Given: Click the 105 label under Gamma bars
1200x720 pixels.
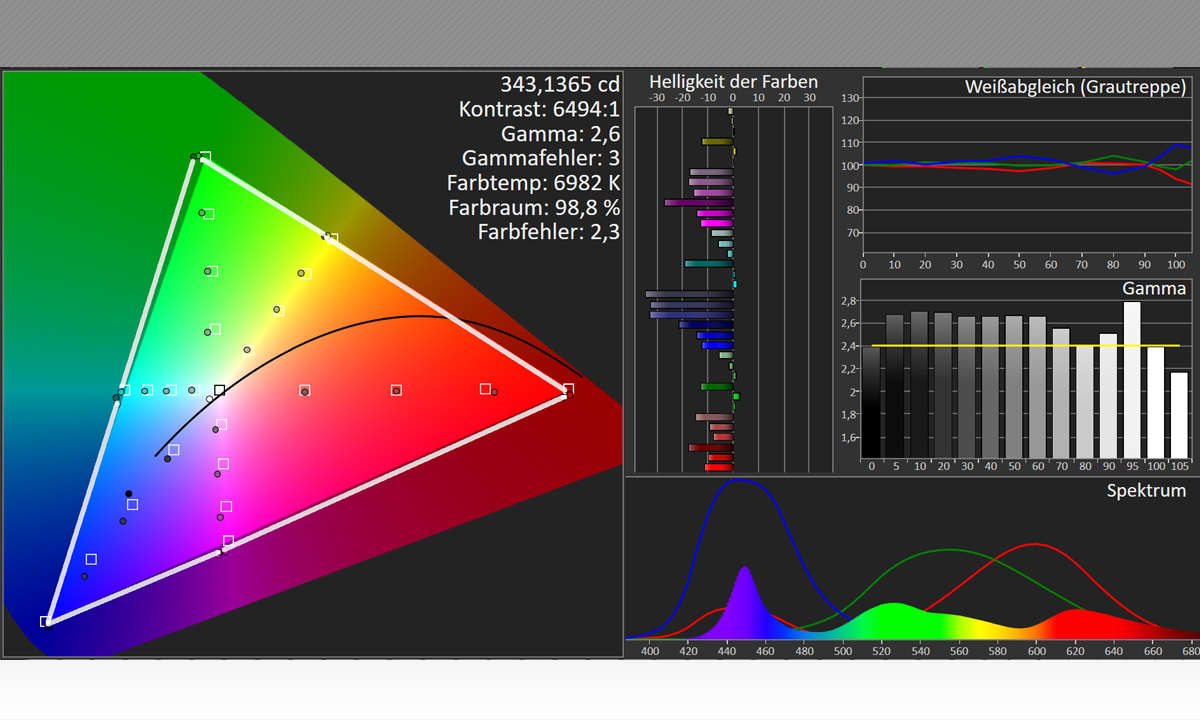Looking at the screenshot, I should point(1180,466).
